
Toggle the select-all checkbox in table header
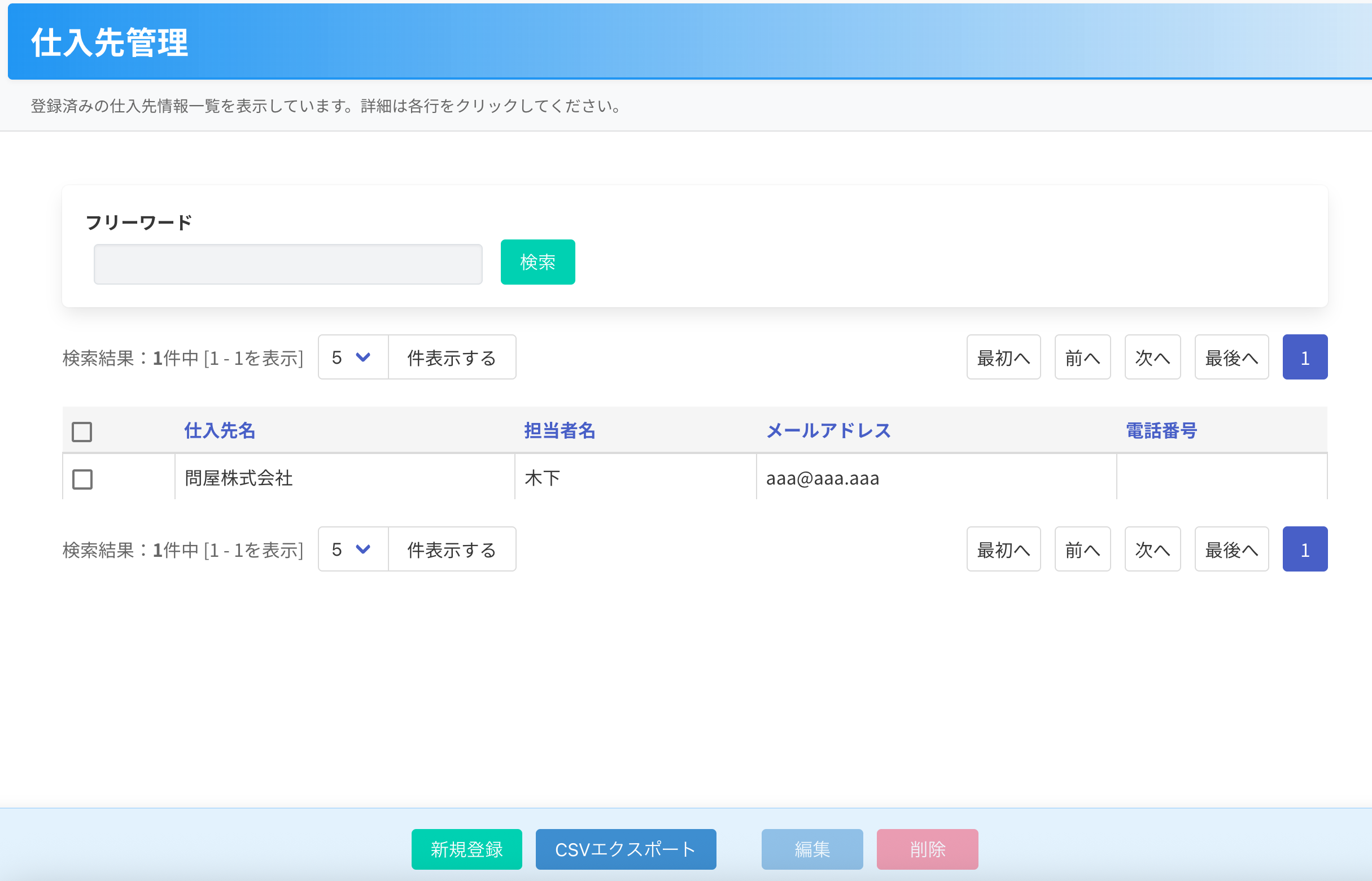point(82,432)
